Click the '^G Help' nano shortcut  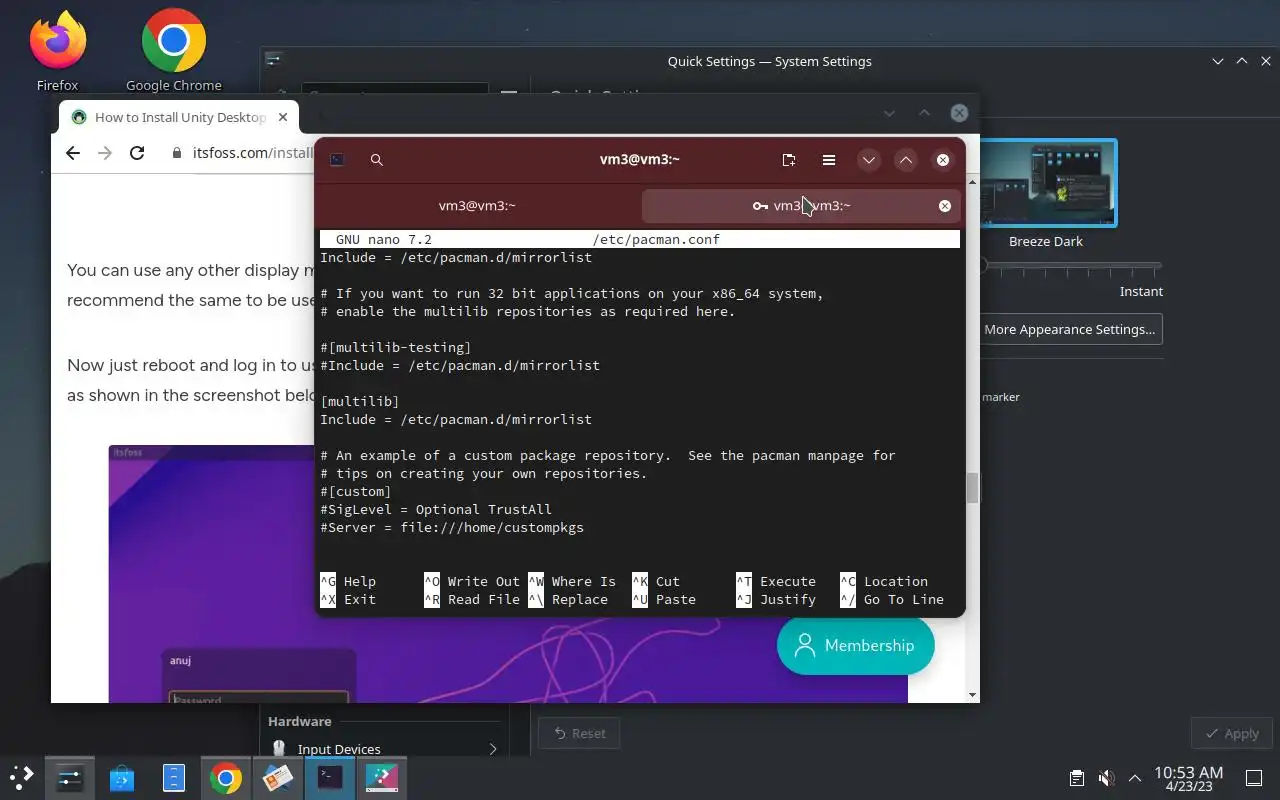point(348,581)
